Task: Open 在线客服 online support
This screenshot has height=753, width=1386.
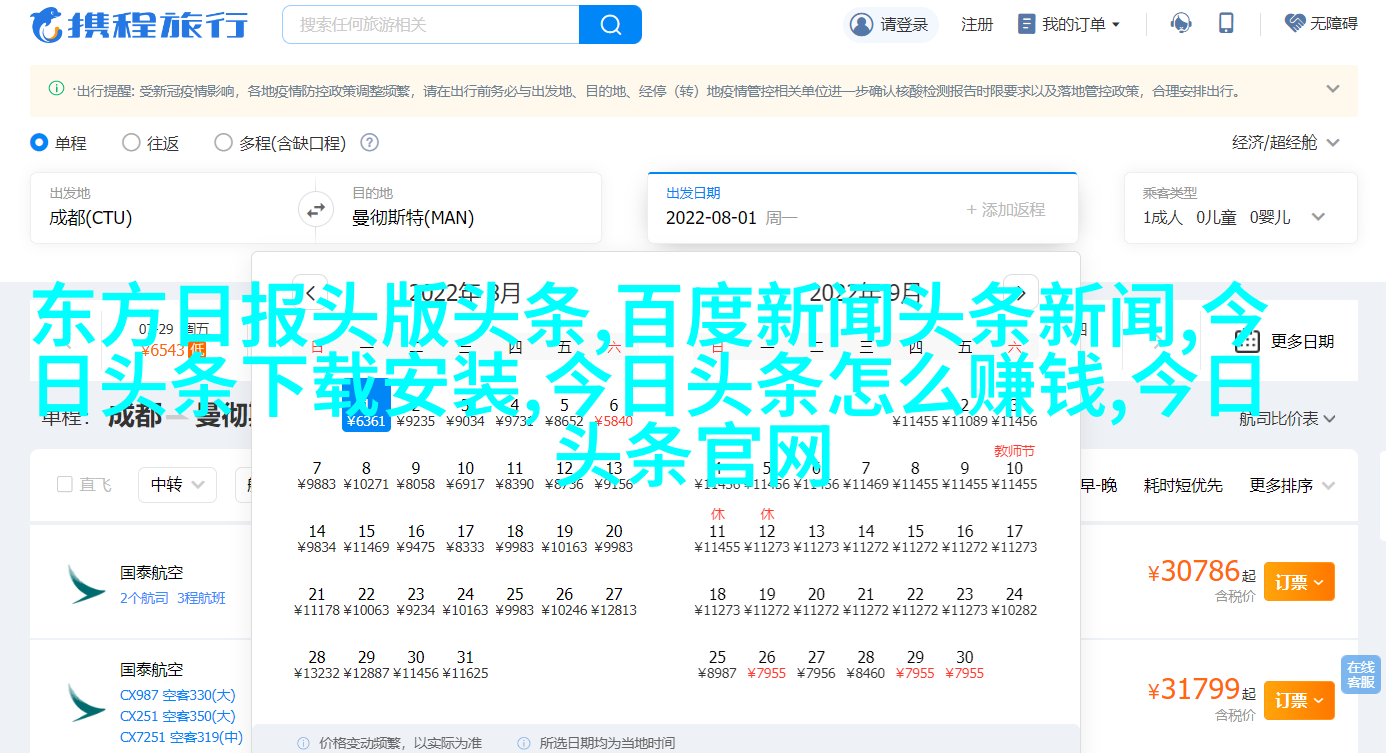Action: [x=1360, y=675]
